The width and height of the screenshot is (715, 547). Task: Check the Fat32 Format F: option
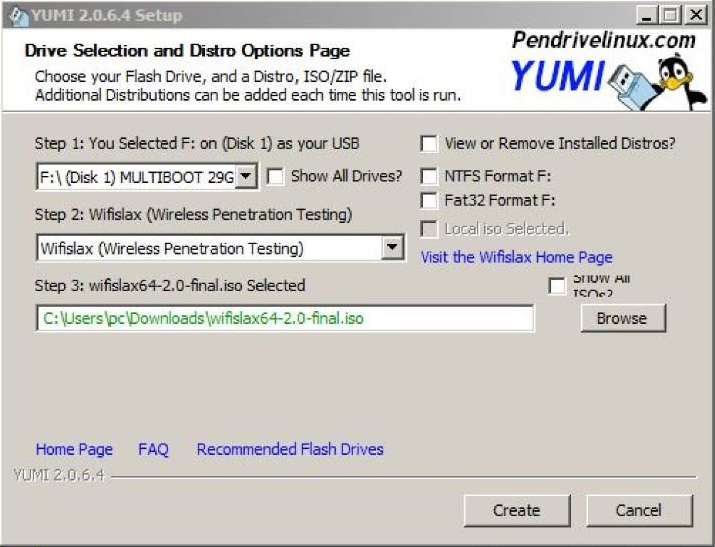pyautogui.click(x=429, y=200)
